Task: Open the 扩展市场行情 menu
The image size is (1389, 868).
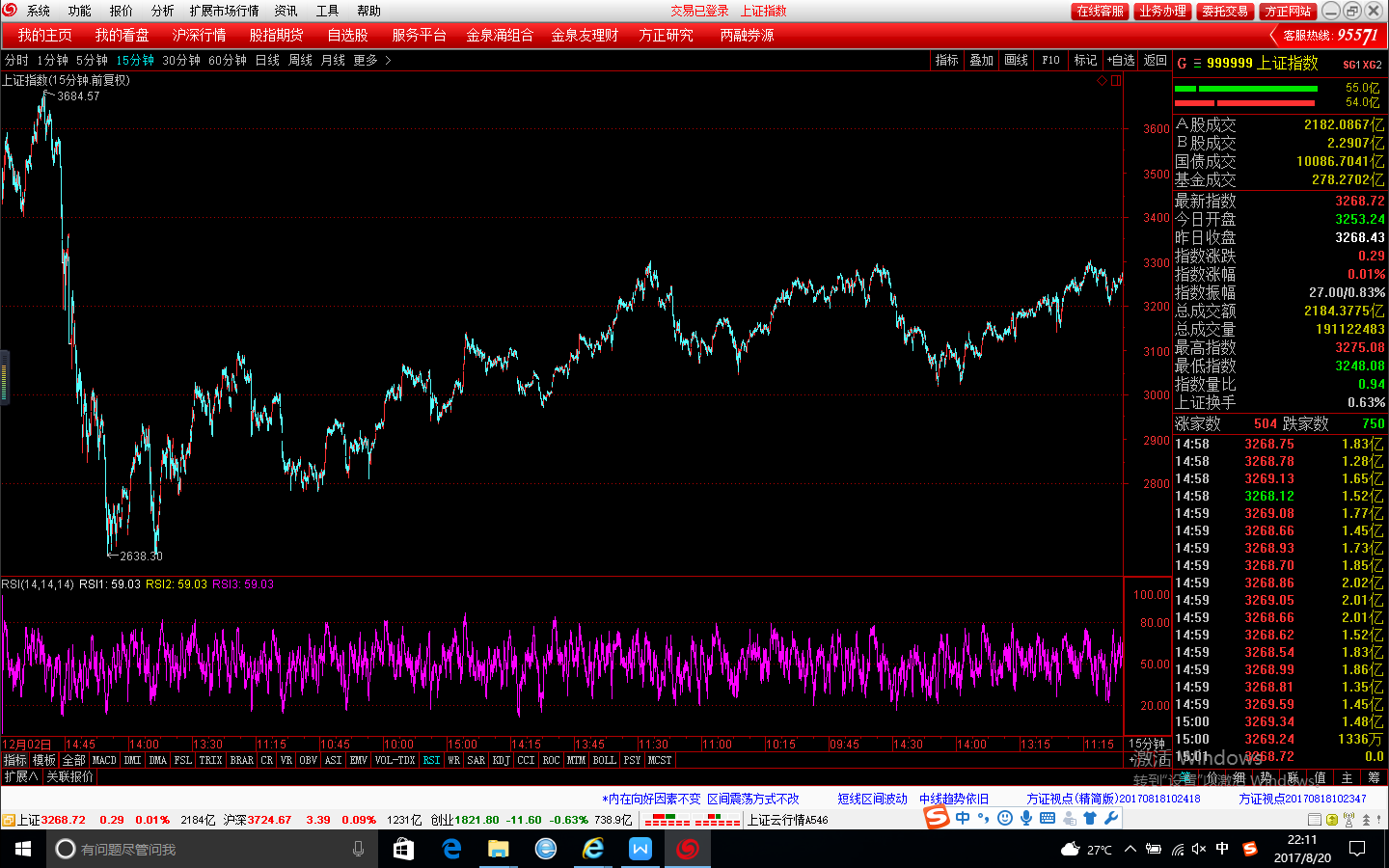Action: pyautogui.click(x=225, y=11)
